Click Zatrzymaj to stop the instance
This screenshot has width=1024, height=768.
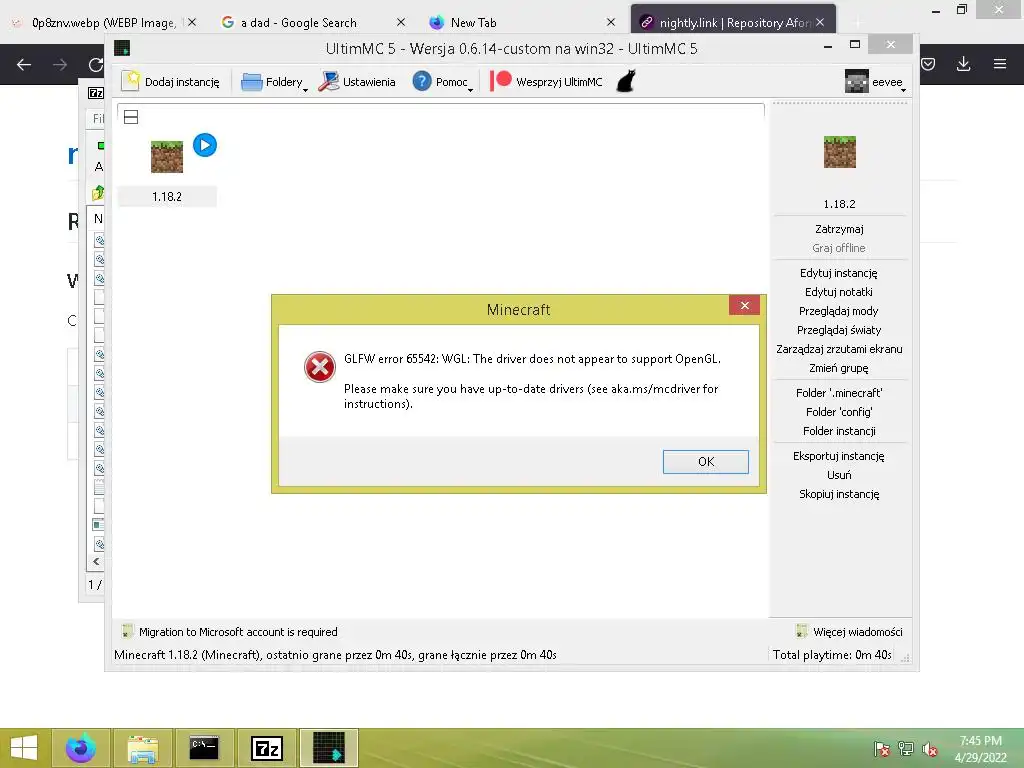[839, 229]
